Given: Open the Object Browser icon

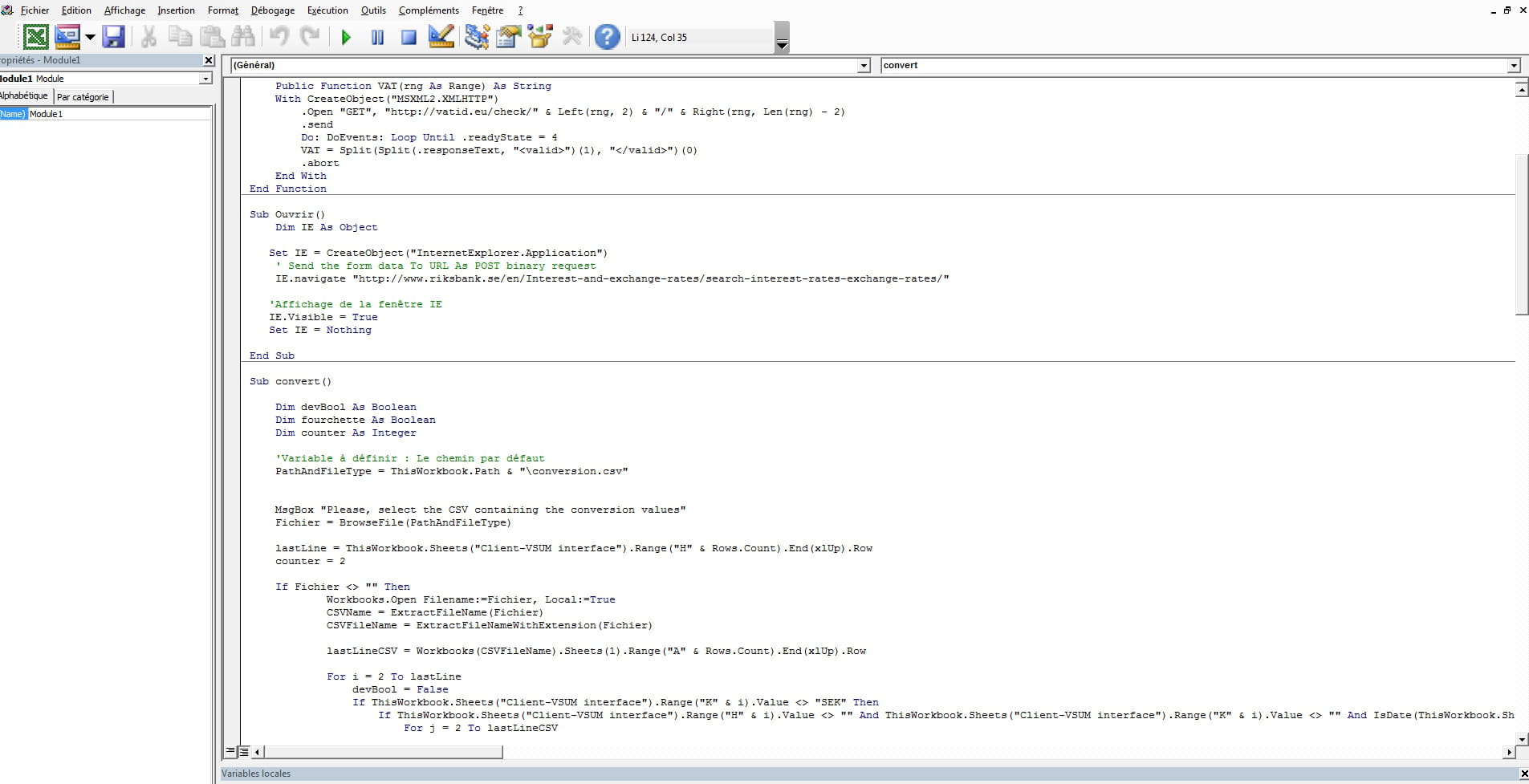Looking at the screenshot, I should tap(540, 37).
